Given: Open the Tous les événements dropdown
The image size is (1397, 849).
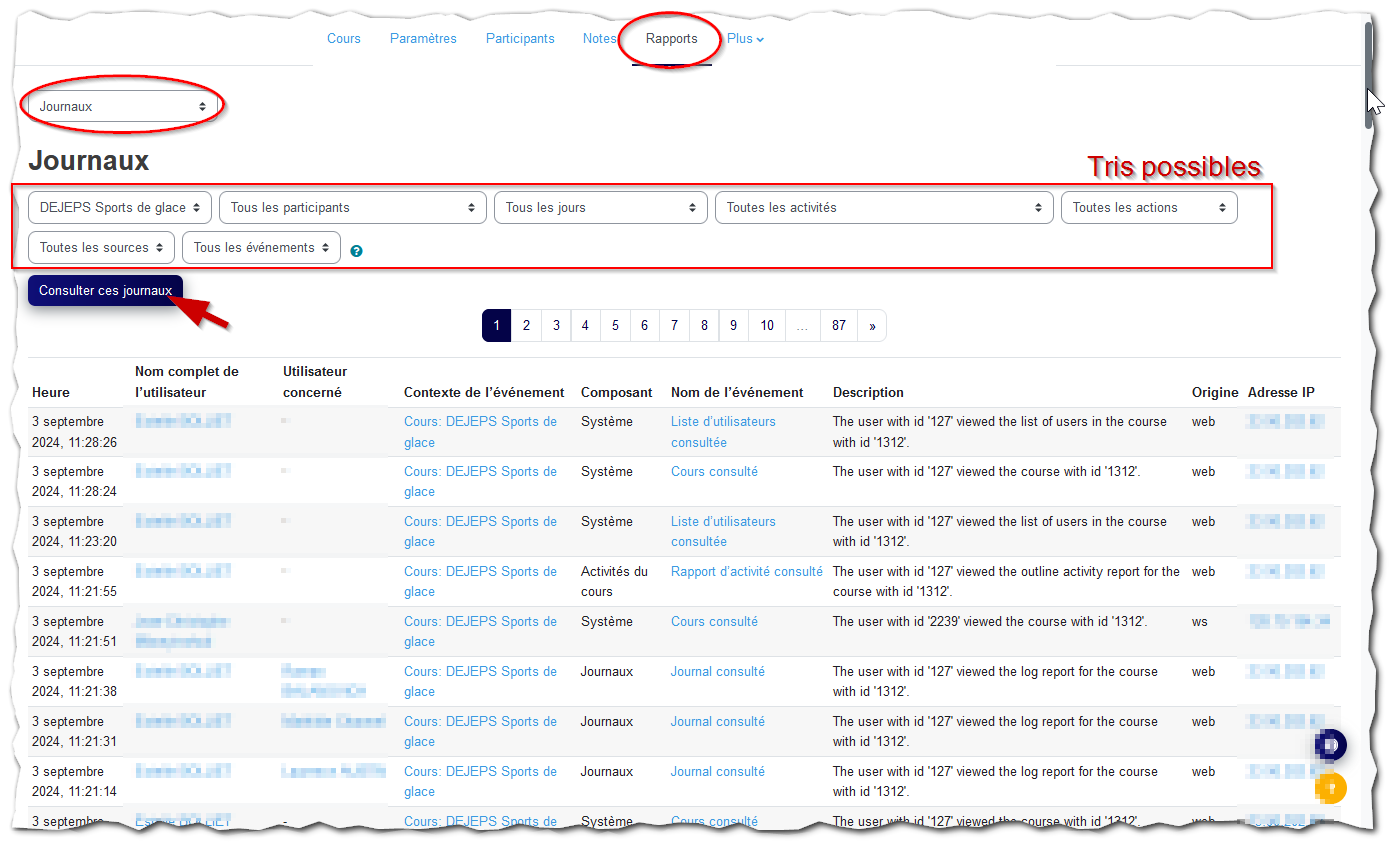Looking at the screenshot, I should tap(261, 248).
